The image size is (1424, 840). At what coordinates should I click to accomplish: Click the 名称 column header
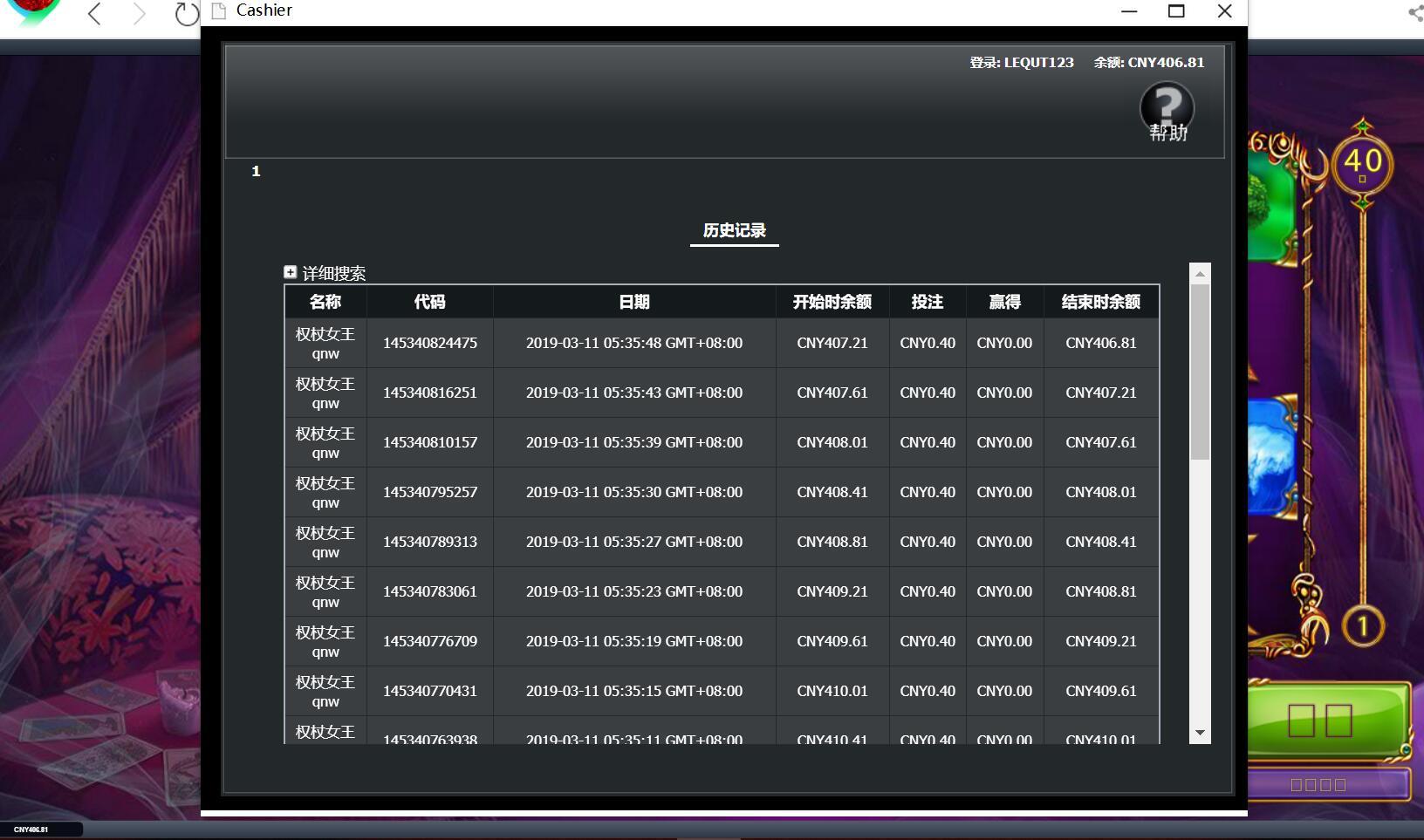tap(325, 302)
